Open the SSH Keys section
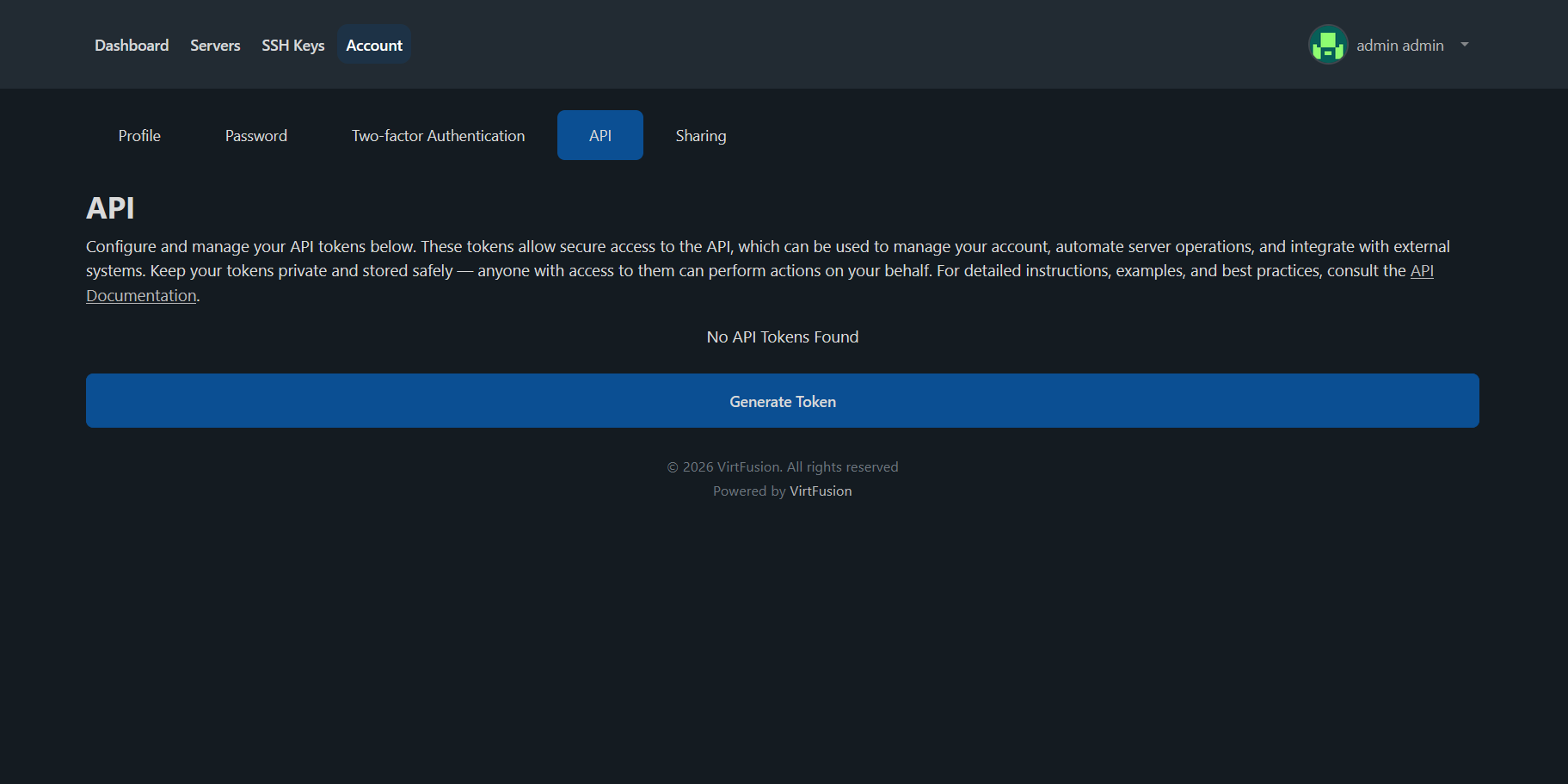This screenshot has width=1568, height=784. coord(292,46)
